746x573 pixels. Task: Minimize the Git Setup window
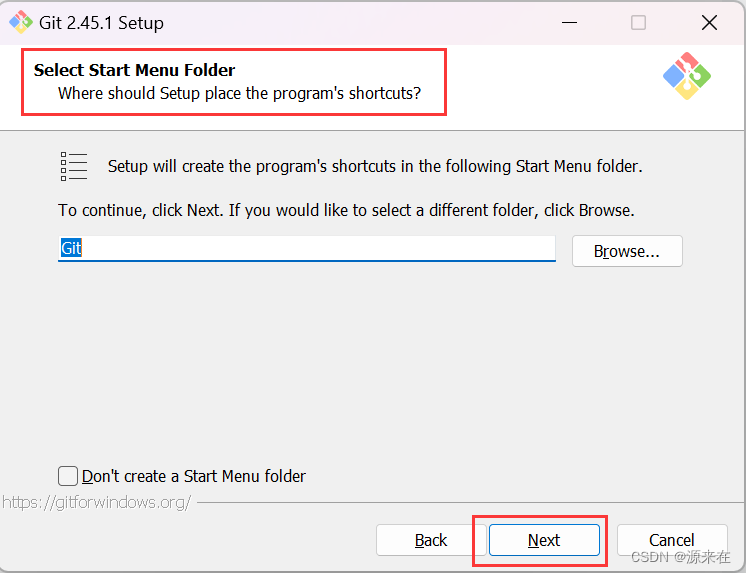[x=569, y=22]
